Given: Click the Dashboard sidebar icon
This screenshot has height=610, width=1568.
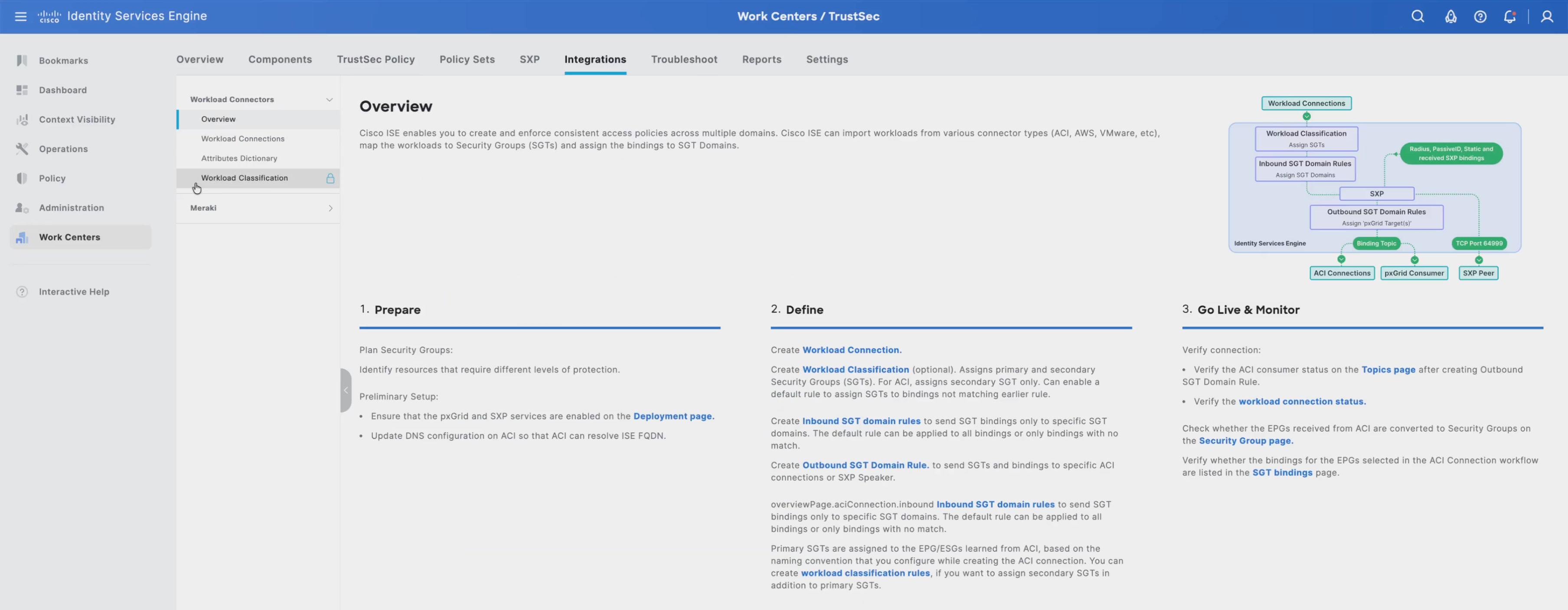Looking at the screenshot, I should (x=22, y=90).
